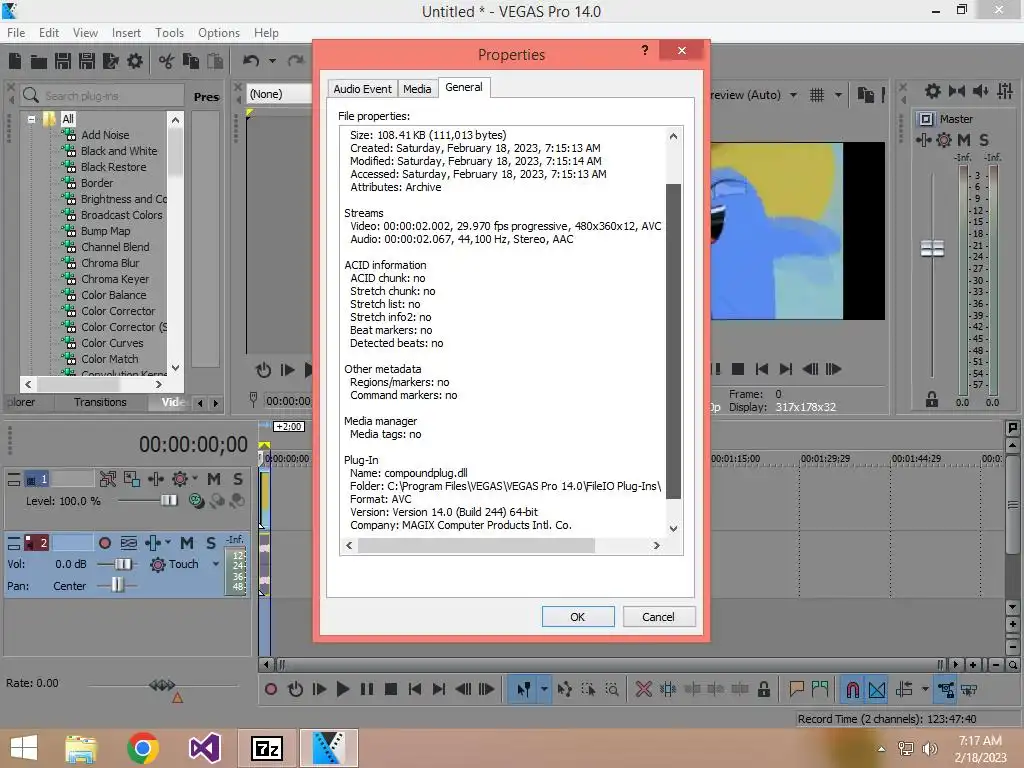The image size is (1024, 768).
Task: Invert phase on audio track 2
Action: [129, 543]
